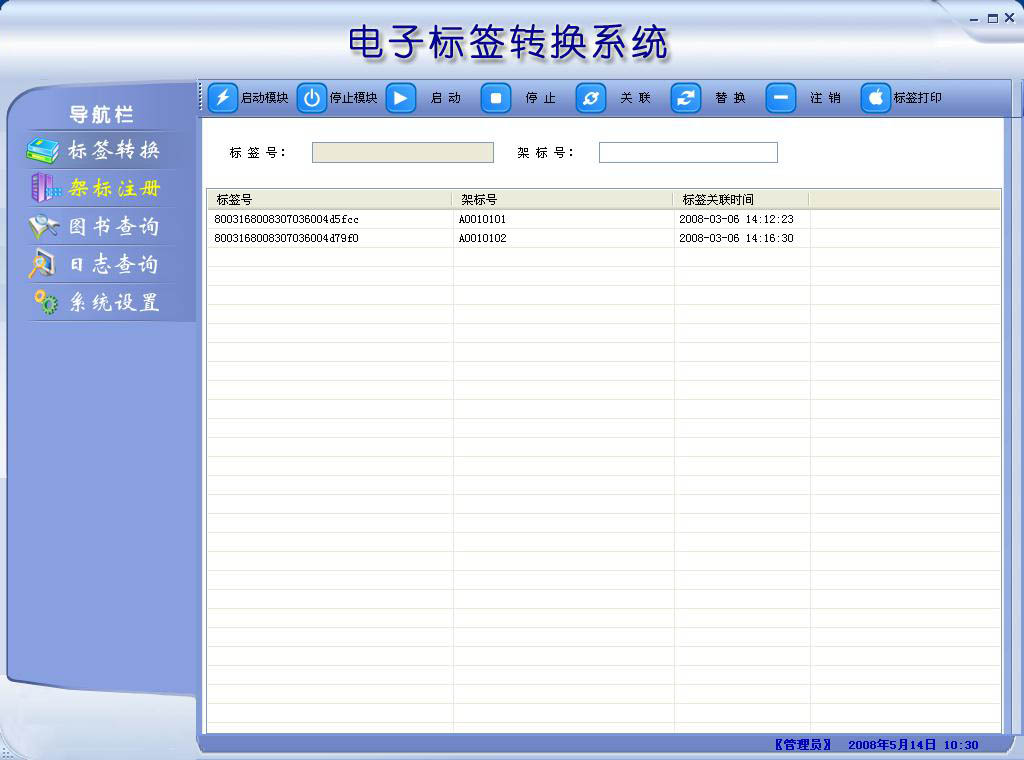Click the 启动模块 label
Viewport: 1024px width, 760px height.
pyautogui.click(x=264, y=98)
